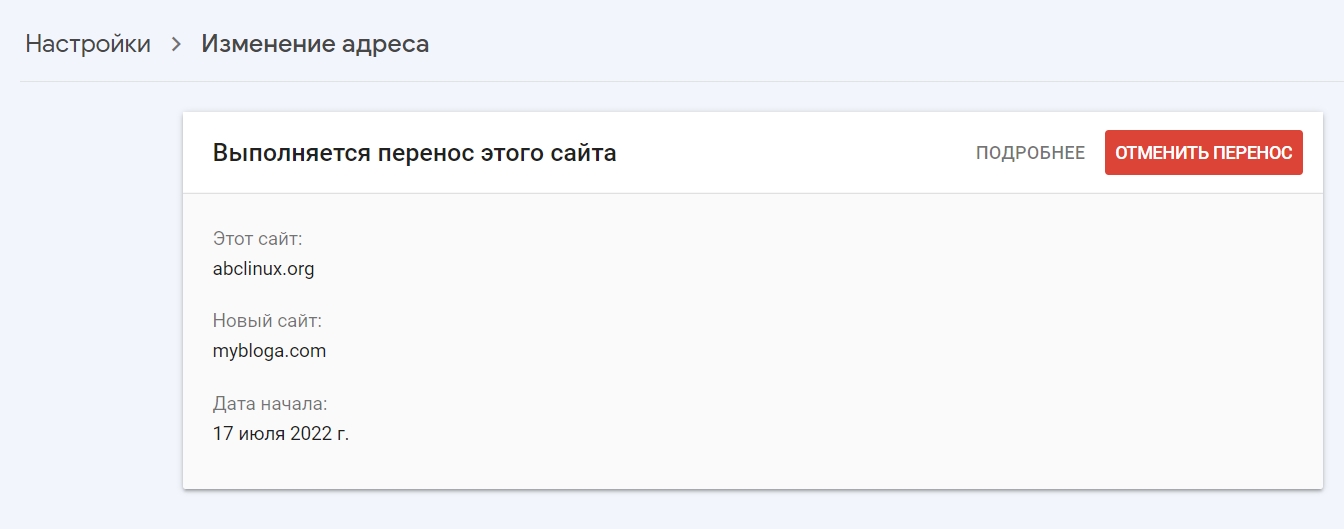1344x529 pixels.
Task: Select the mybloga.com destination address
Action: coord(269,351)
